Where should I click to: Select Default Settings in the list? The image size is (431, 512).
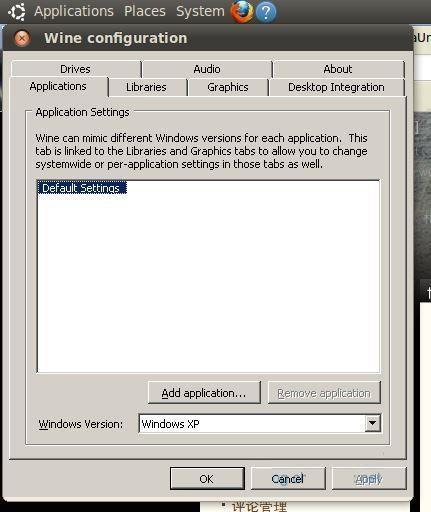click(x=82, y=188)
